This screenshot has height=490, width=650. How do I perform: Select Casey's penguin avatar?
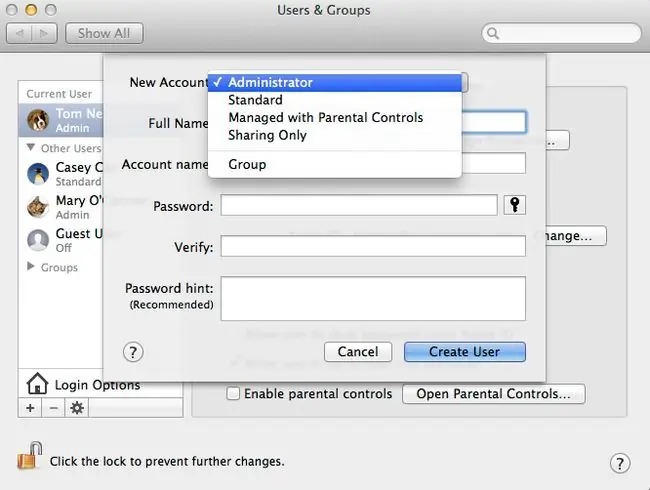[38, 174]
